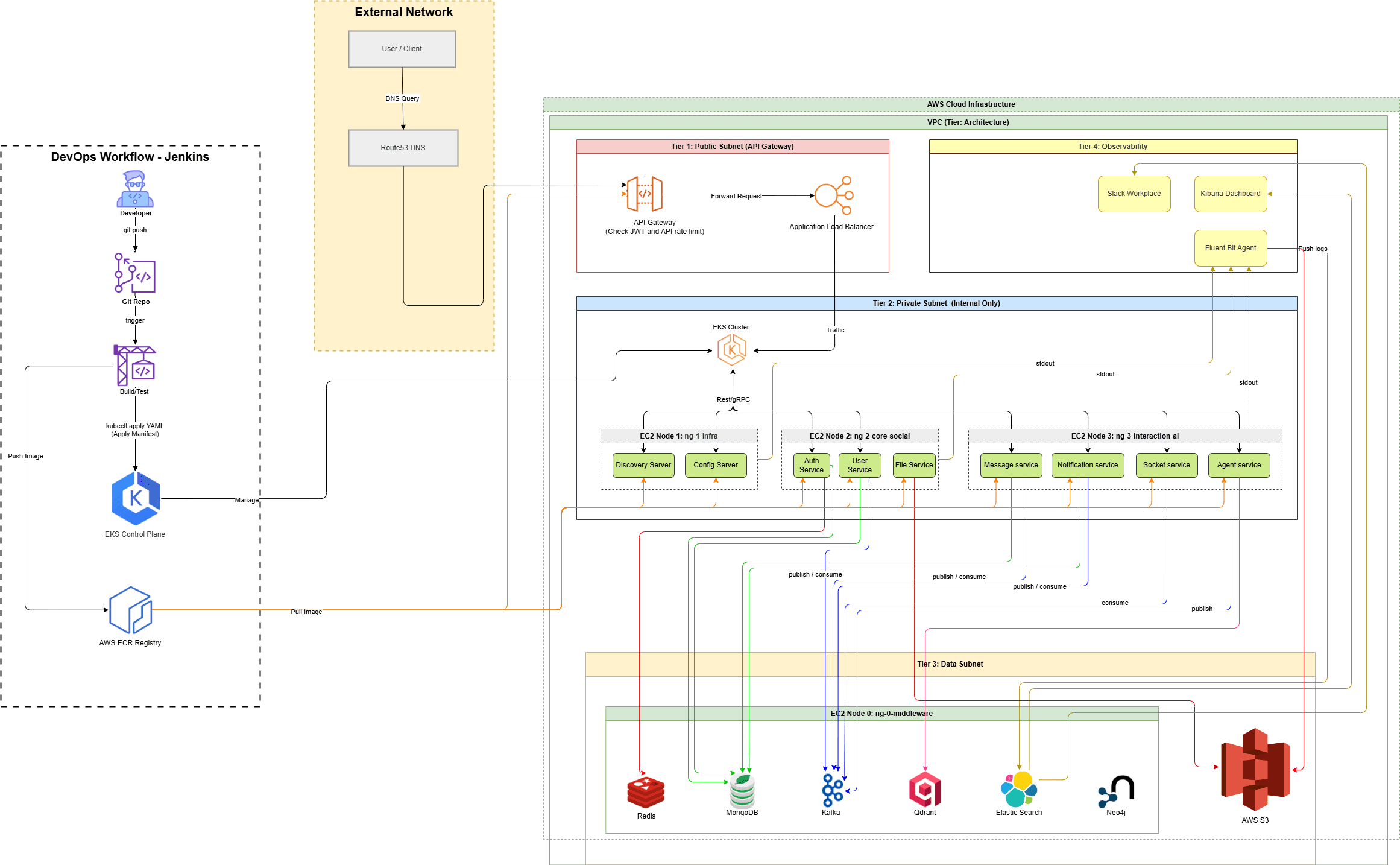
Task: Select the Auth Service box
Action: pyautogui.click(x=812, y=465)
